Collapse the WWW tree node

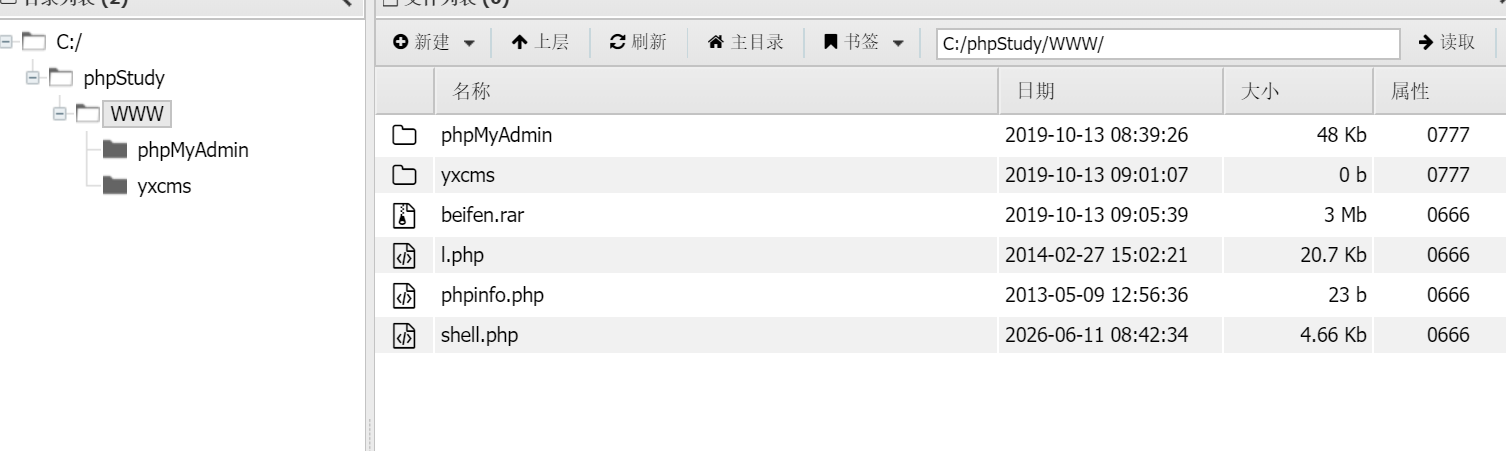click(61, 114)
